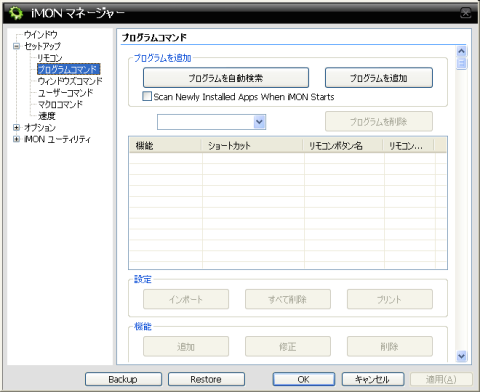Expand the iMON ユーティリティ node
The width and height of the screenshot is (480, 392).
16,139
